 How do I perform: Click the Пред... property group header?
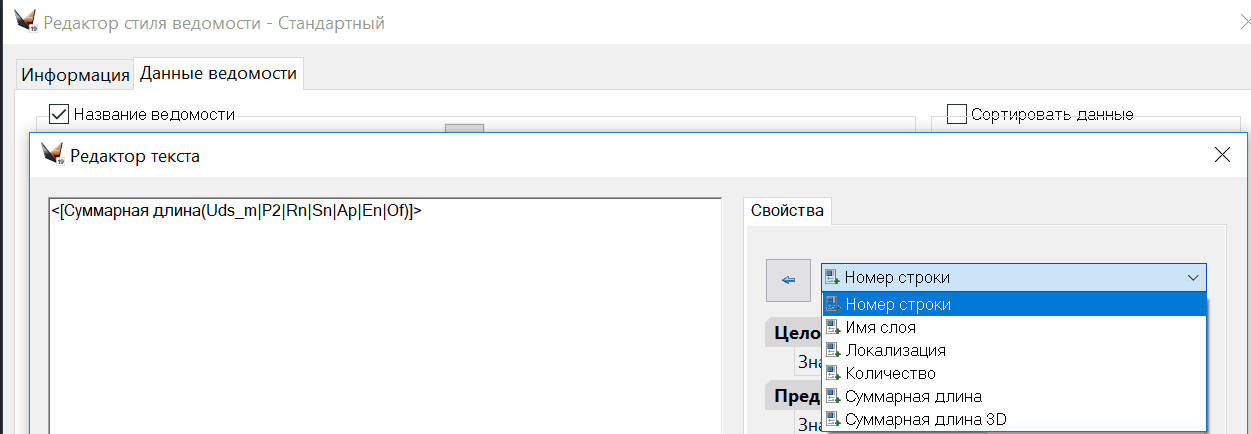794,396
